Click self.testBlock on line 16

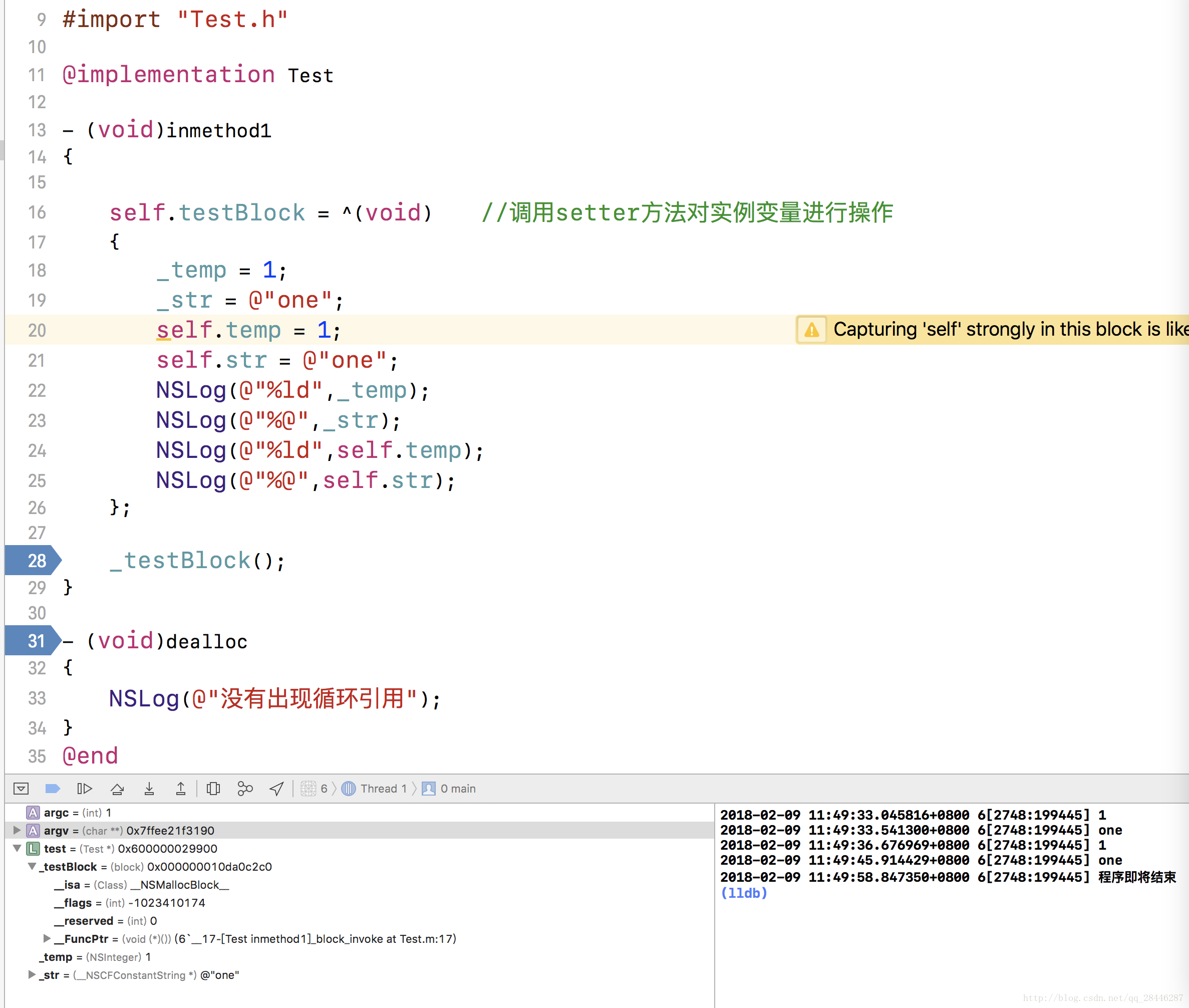[207, 212]
